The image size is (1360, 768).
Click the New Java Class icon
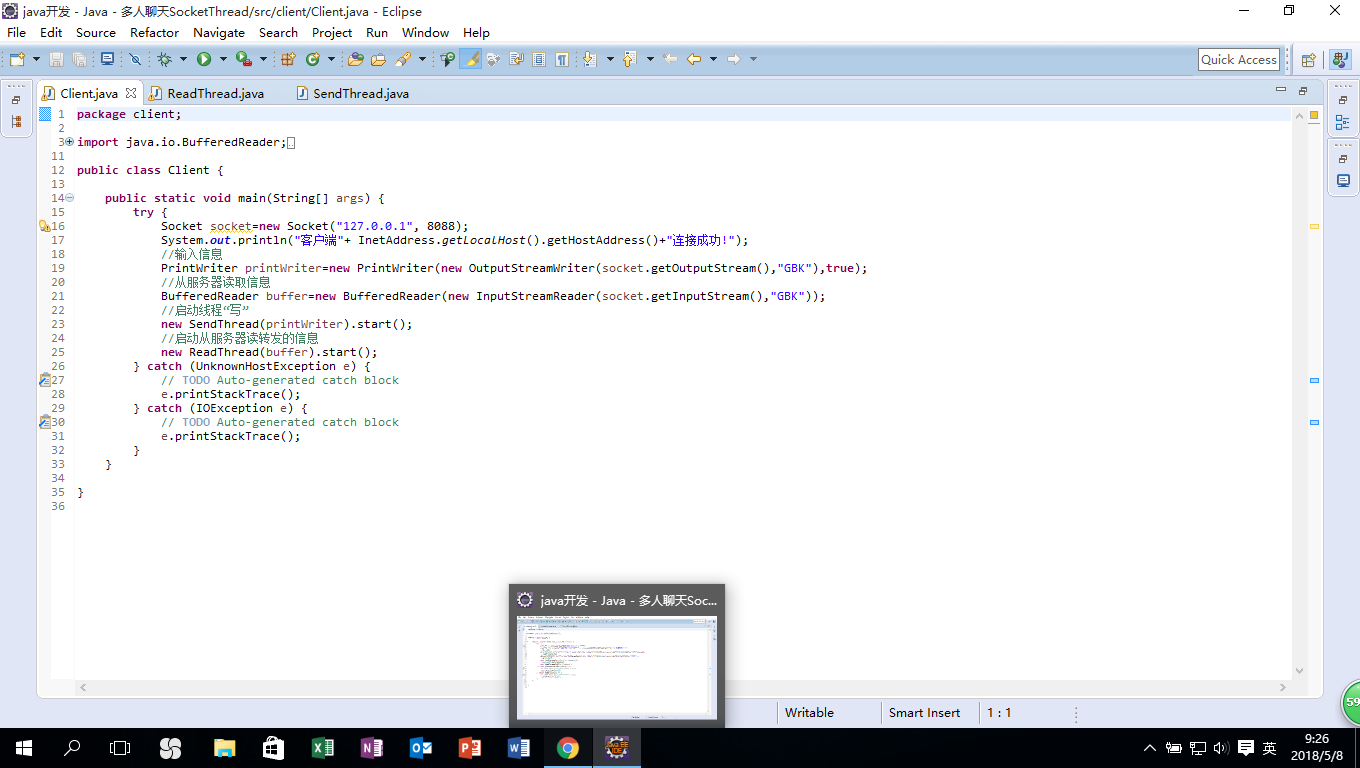click(x=312, y=60)
